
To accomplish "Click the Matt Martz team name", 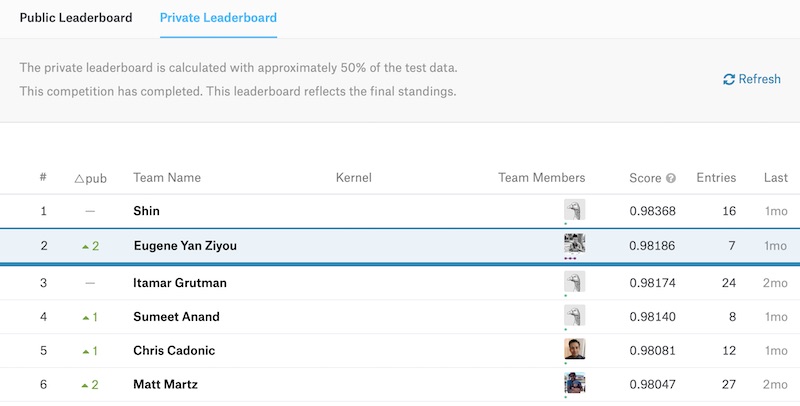I will (166, 384).
